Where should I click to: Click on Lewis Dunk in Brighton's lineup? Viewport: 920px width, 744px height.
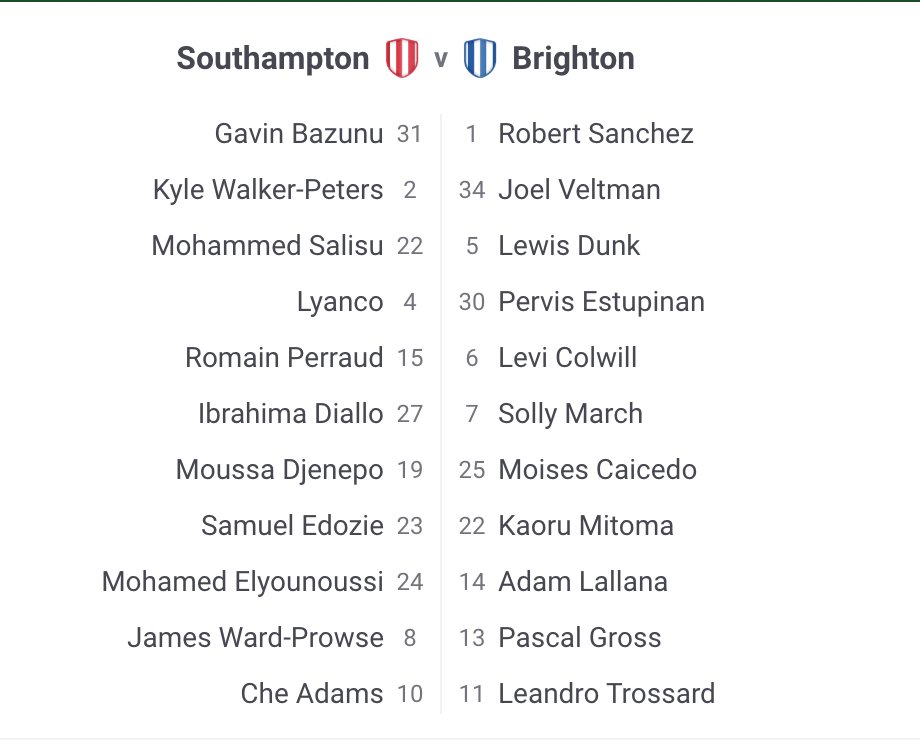569,246
